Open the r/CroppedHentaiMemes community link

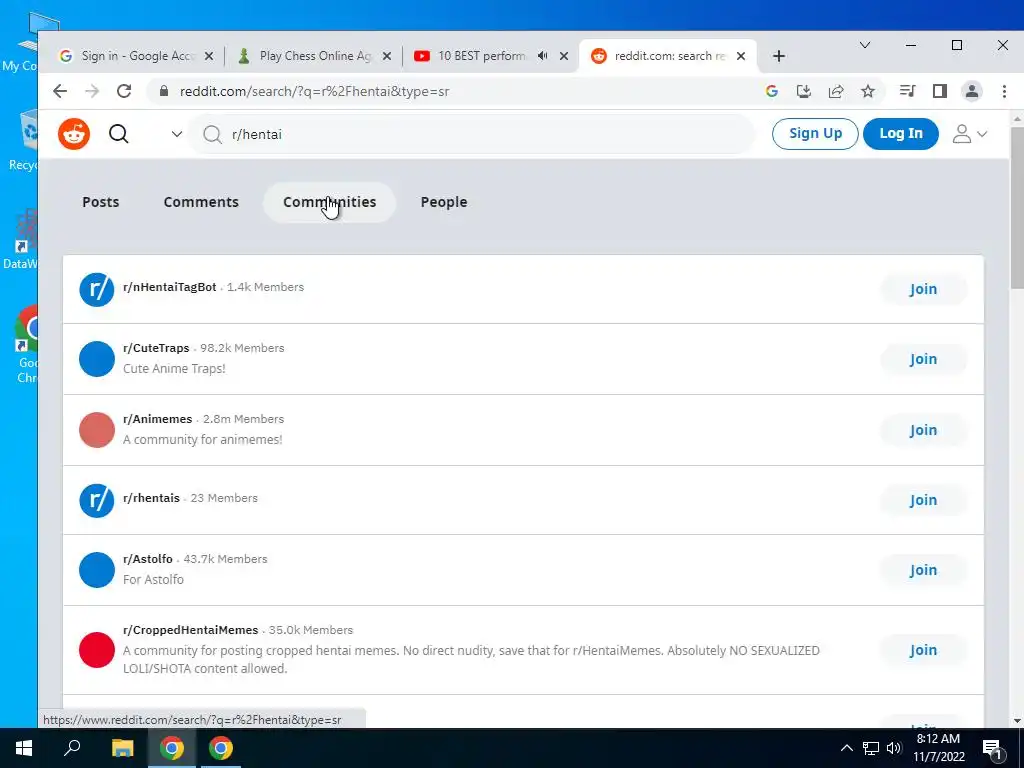tap(191, 630)
